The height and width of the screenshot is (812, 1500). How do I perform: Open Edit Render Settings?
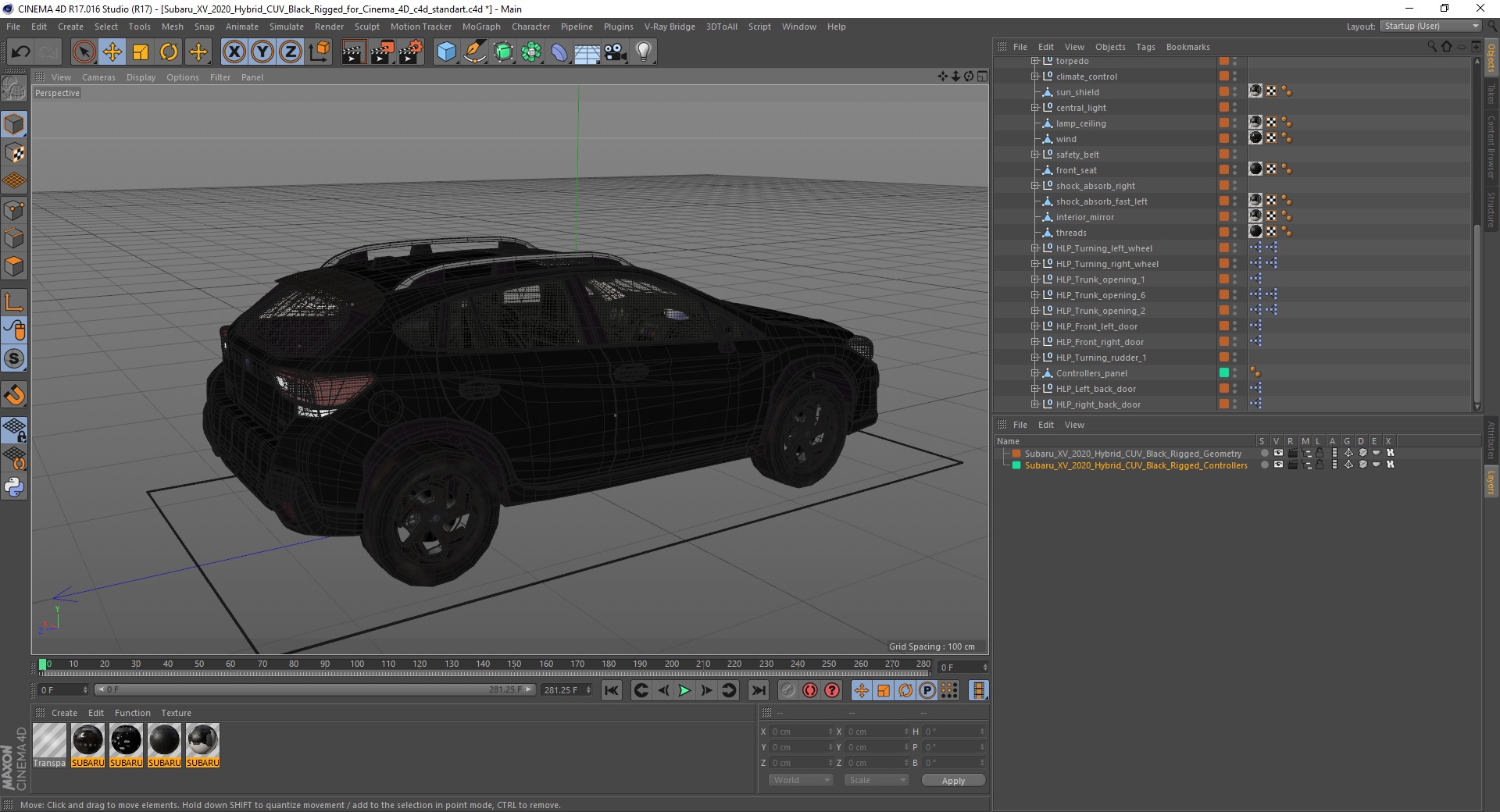click(411, 52)
